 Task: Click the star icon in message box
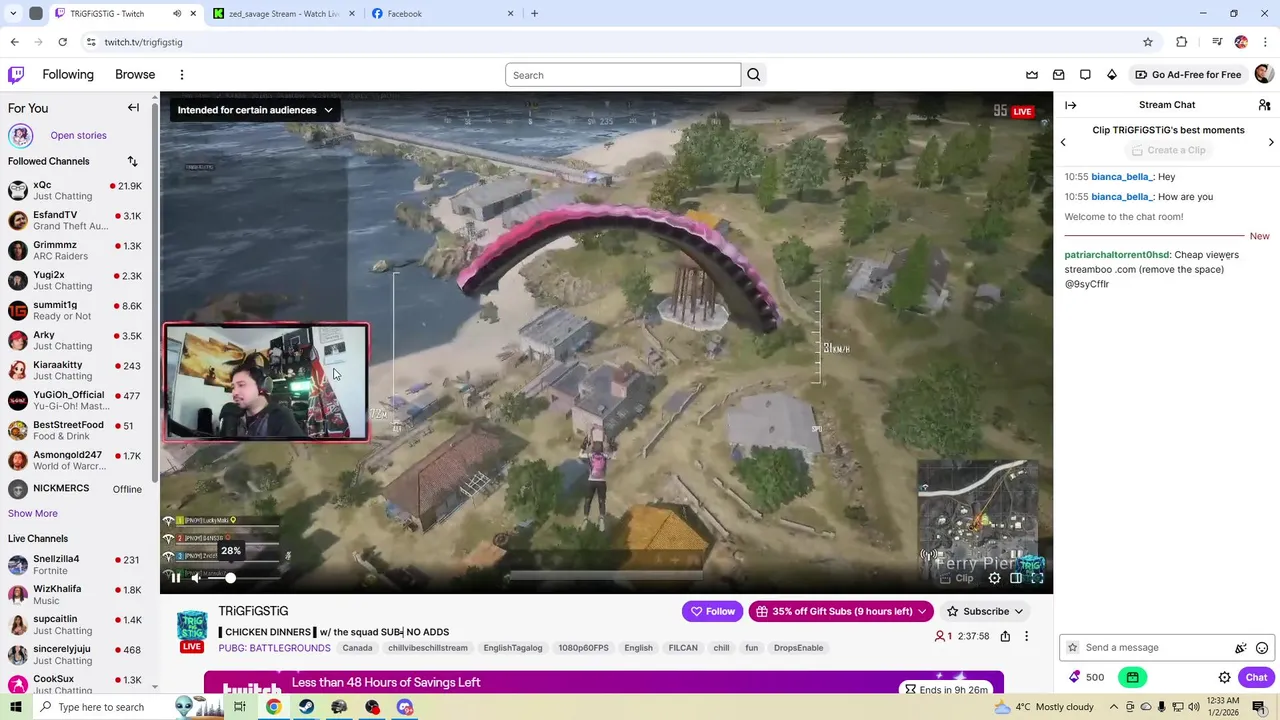pos(1073,648)
